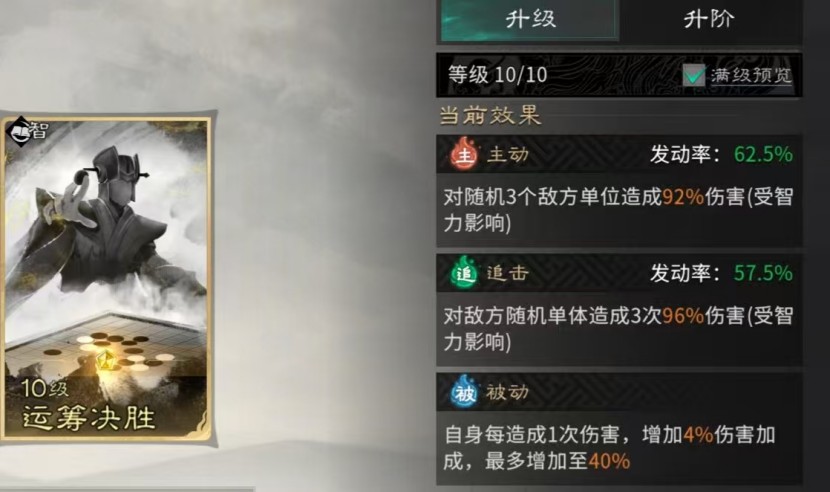This screenshot has height=492, width=830.
Task: Click the 智 book emblem on card
Action: click(20, 131)
